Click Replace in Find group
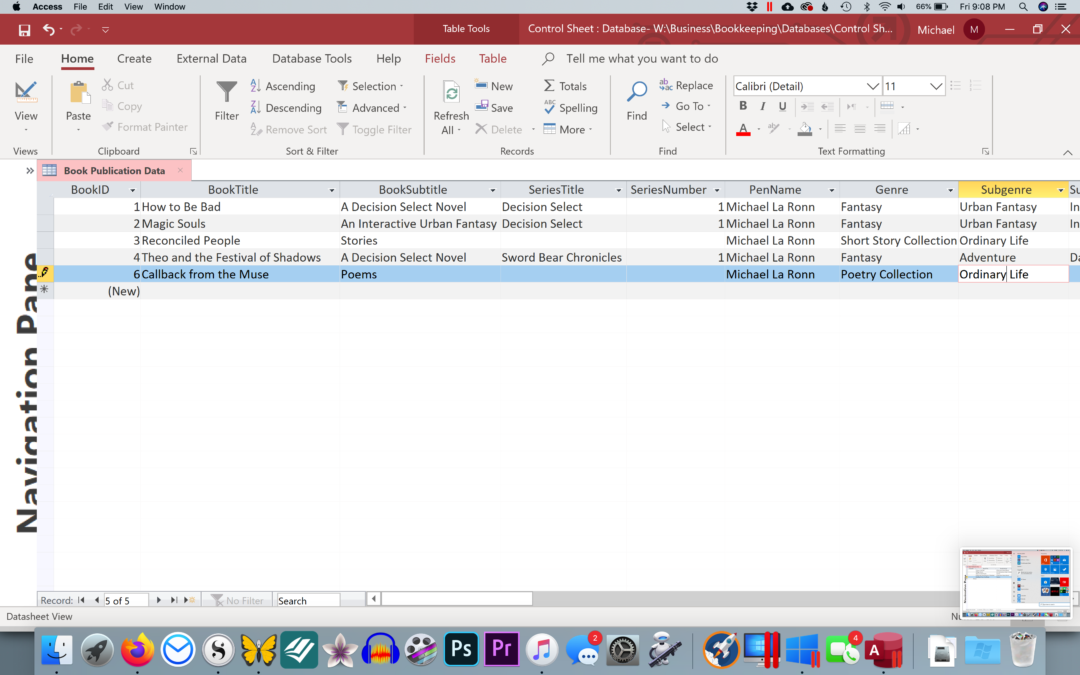Image resolution: width=1080 pixels, height=675 pixels. (x=686, y=85)
